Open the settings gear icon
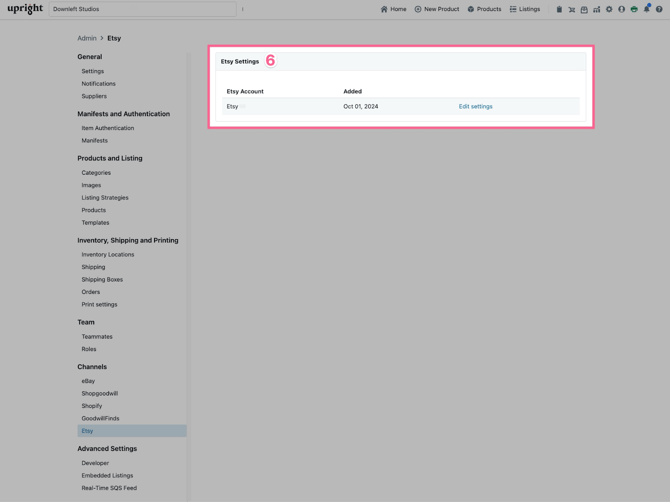The width and height of the screenshot is (670, 502). (609, 9)
